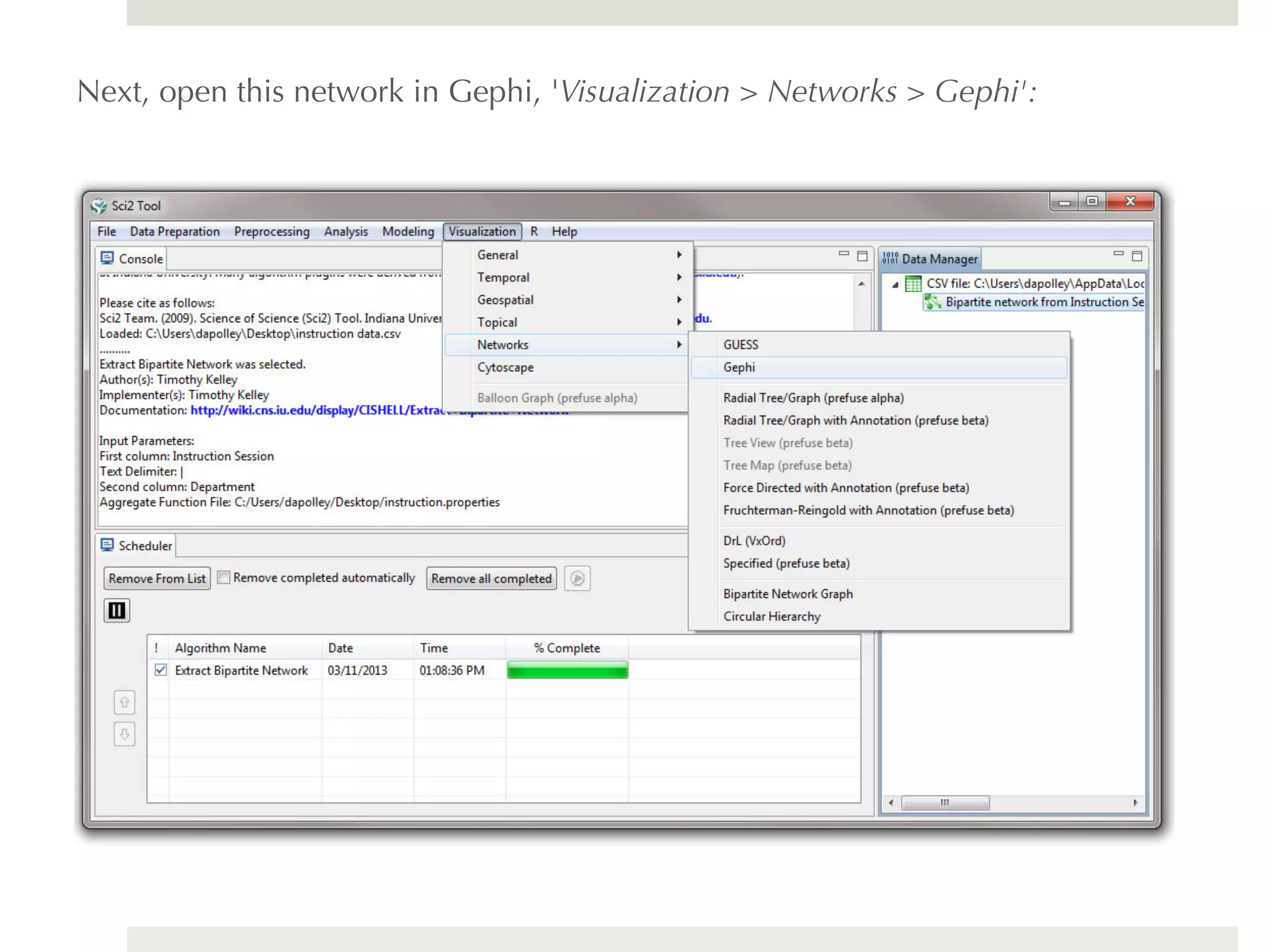Open the File menu
This screenshot has width=1270, height=952.
point(107,231)
